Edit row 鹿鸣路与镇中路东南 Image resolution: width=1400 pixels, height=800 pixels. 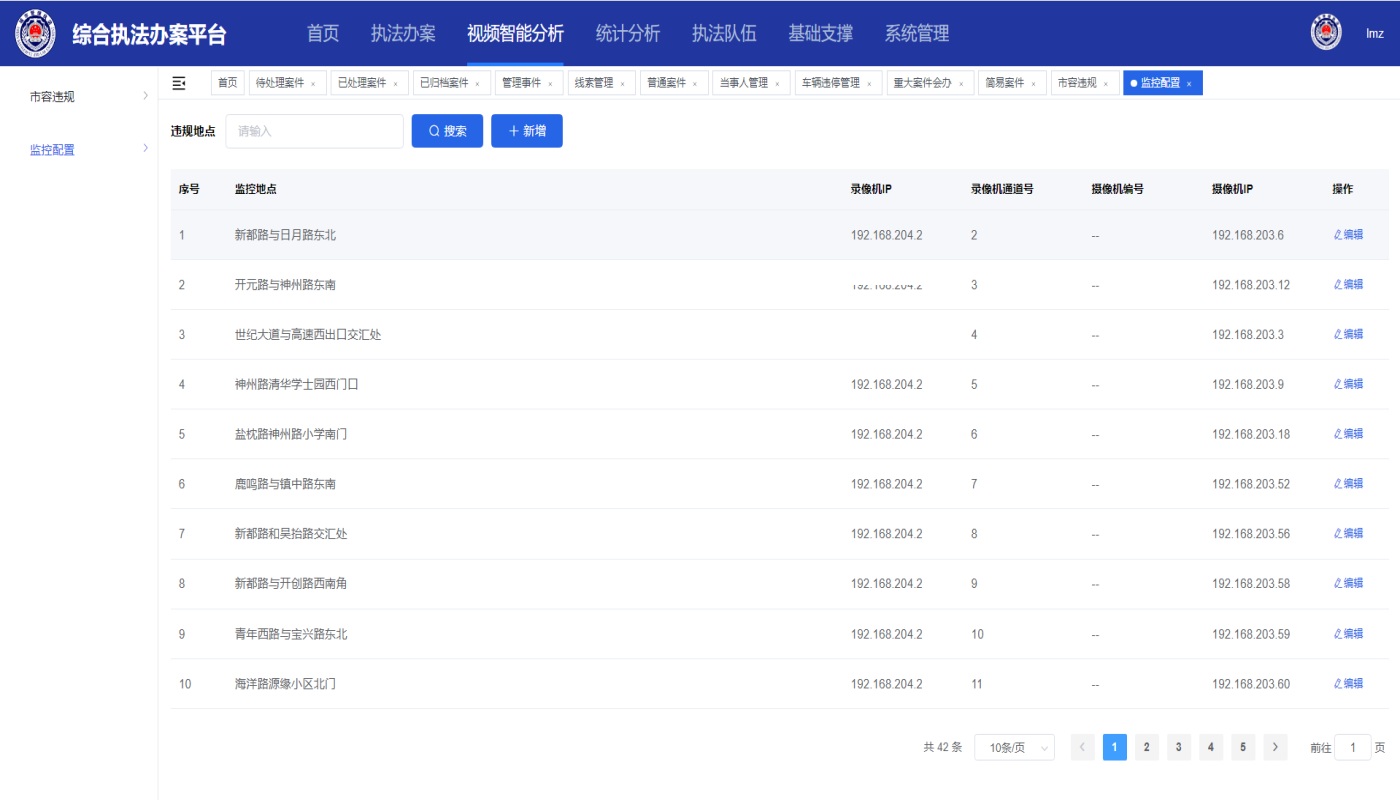pos(1348,484)
